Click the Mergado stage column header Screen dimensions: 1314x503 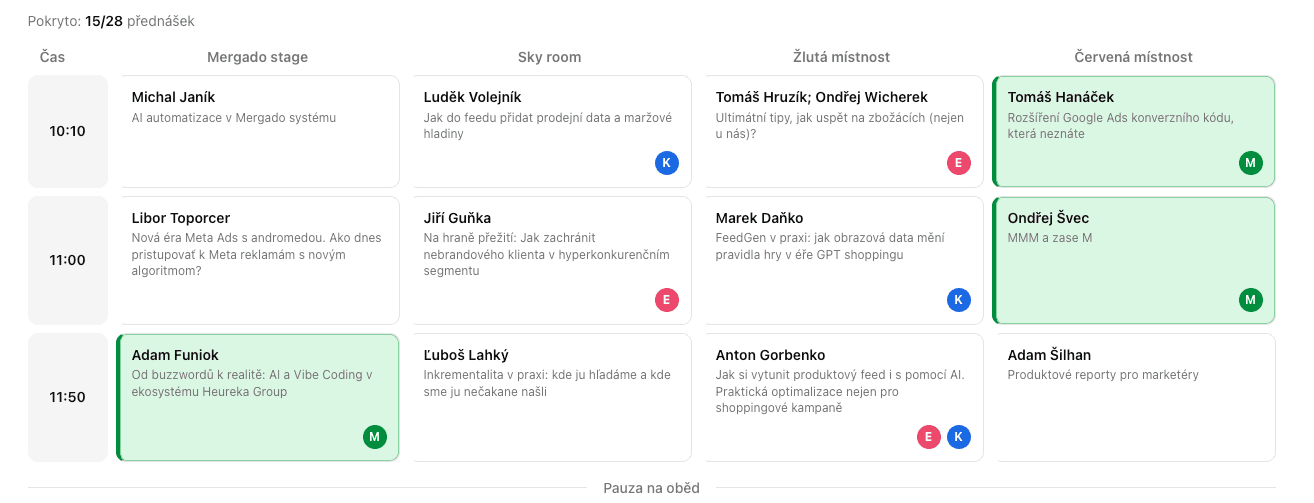258,57
